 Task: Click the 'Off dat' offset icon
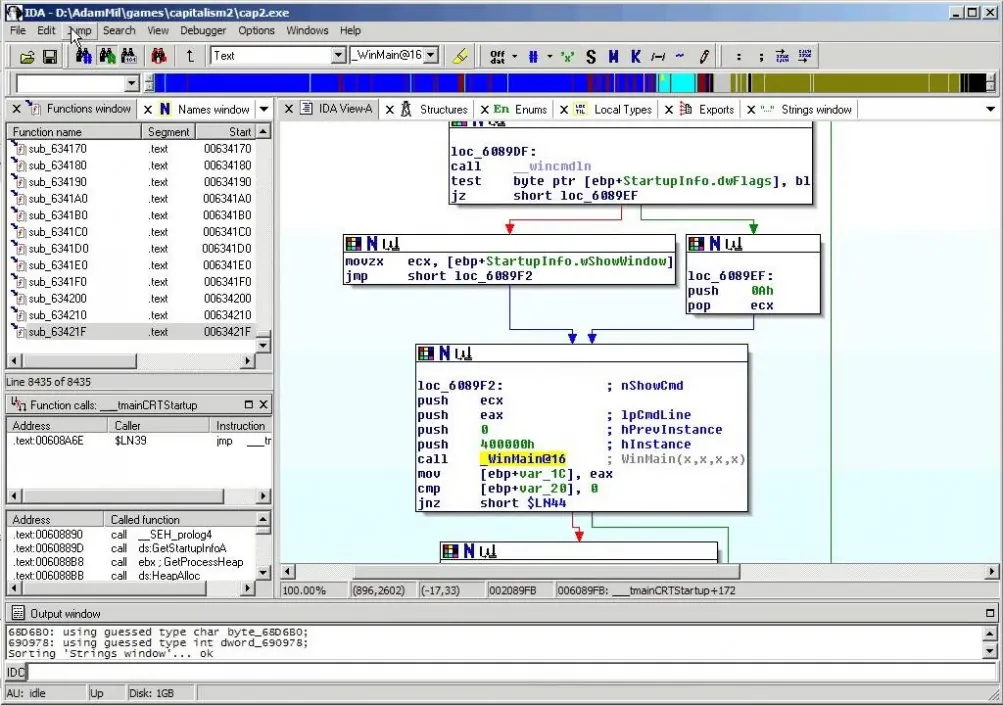pos(498,57)
